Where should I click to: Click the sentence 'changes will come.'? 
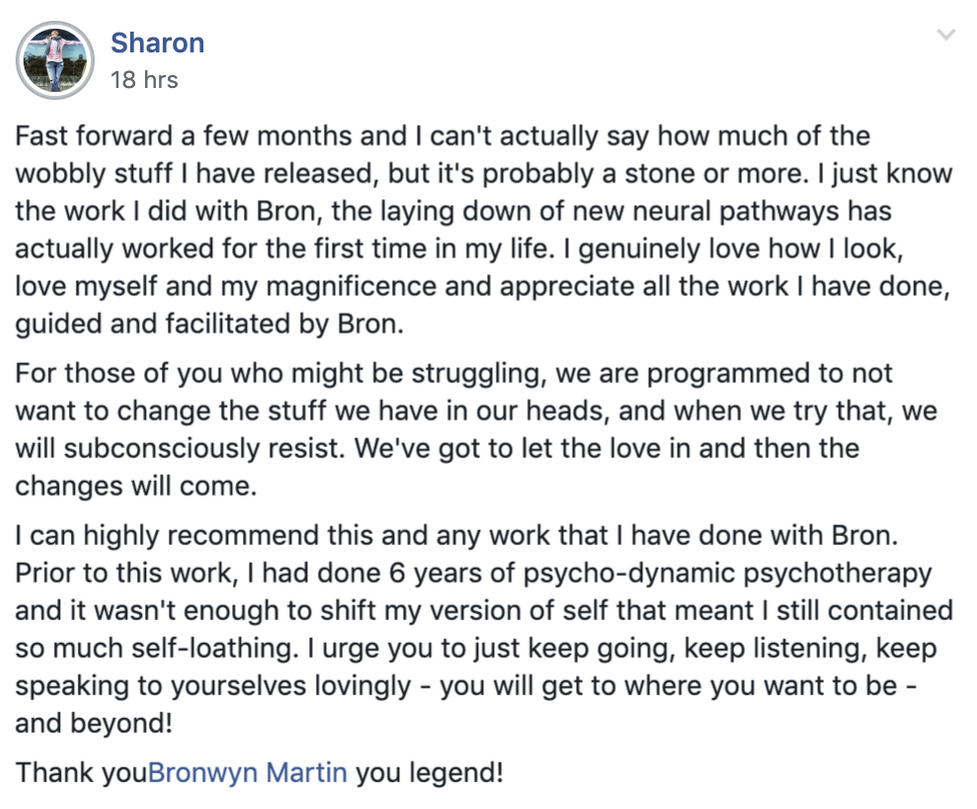pyautogui.click(x=136, y=486)
